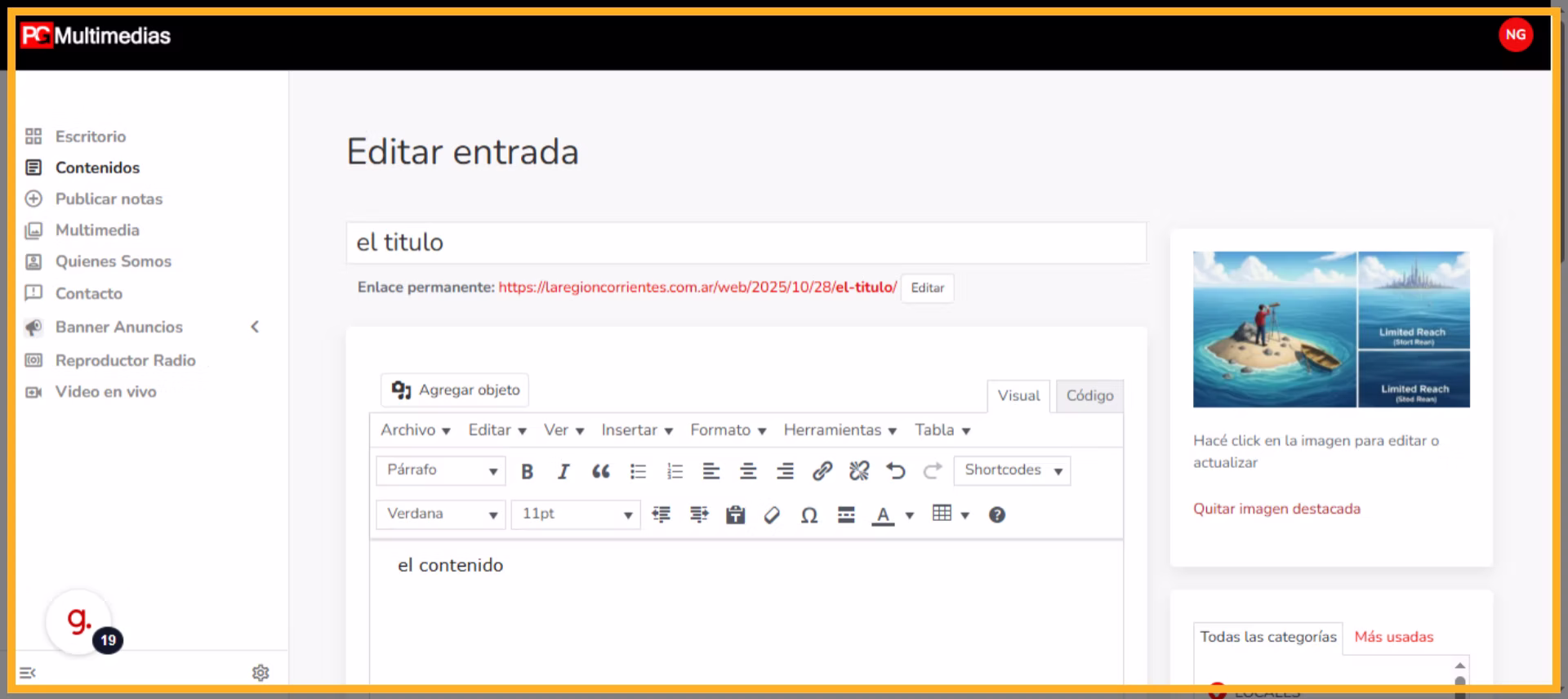Click the undo arrow icon
1568x699 pixels.
896,471
